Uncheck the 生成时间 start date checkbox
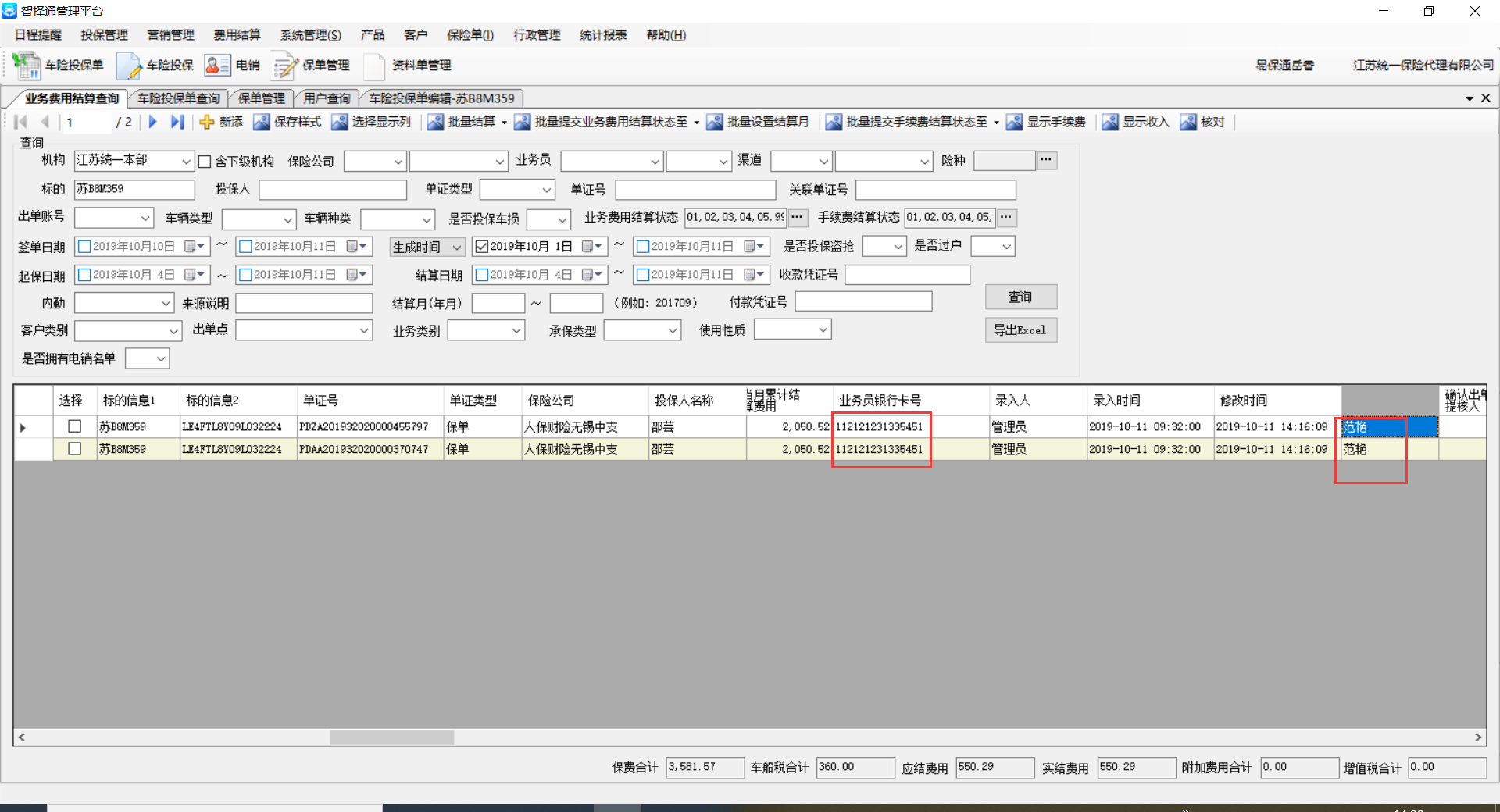This screenshot has width=1500, height=812. [x=482, y=247]
